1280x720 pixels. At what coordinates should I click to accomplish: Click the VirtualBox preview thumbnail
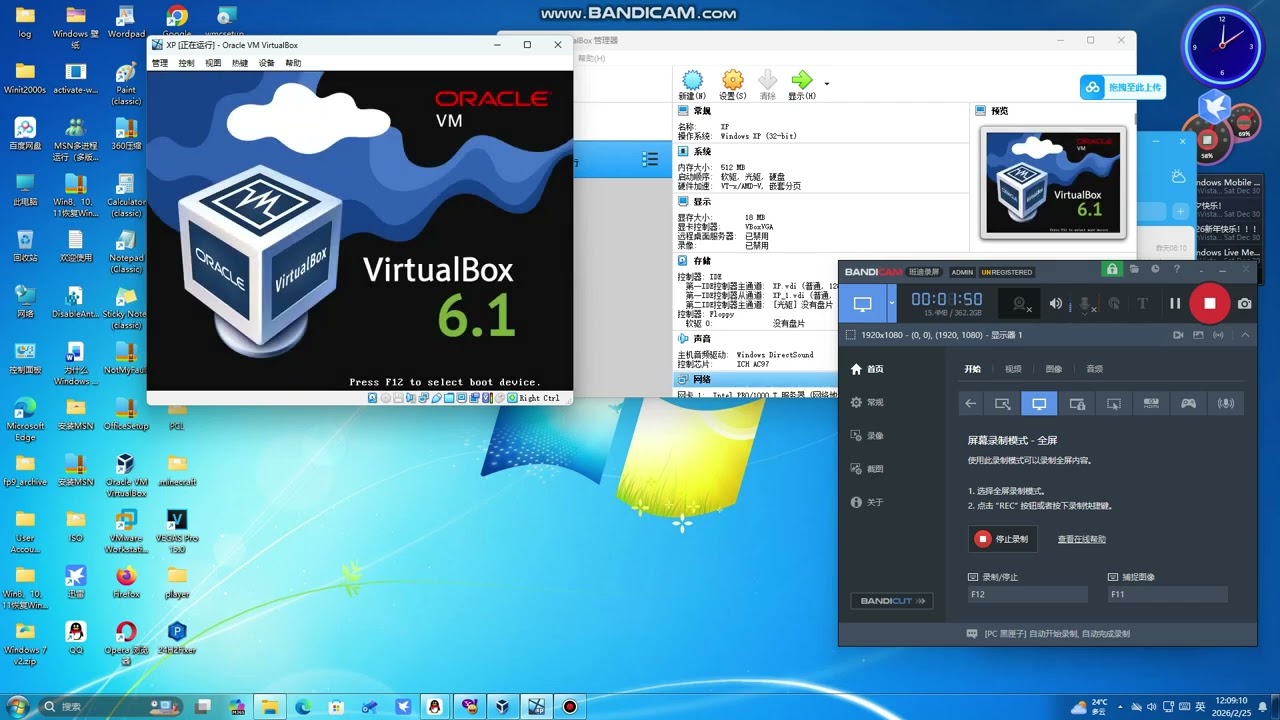pyautogui.click(x=1053, y=183)
